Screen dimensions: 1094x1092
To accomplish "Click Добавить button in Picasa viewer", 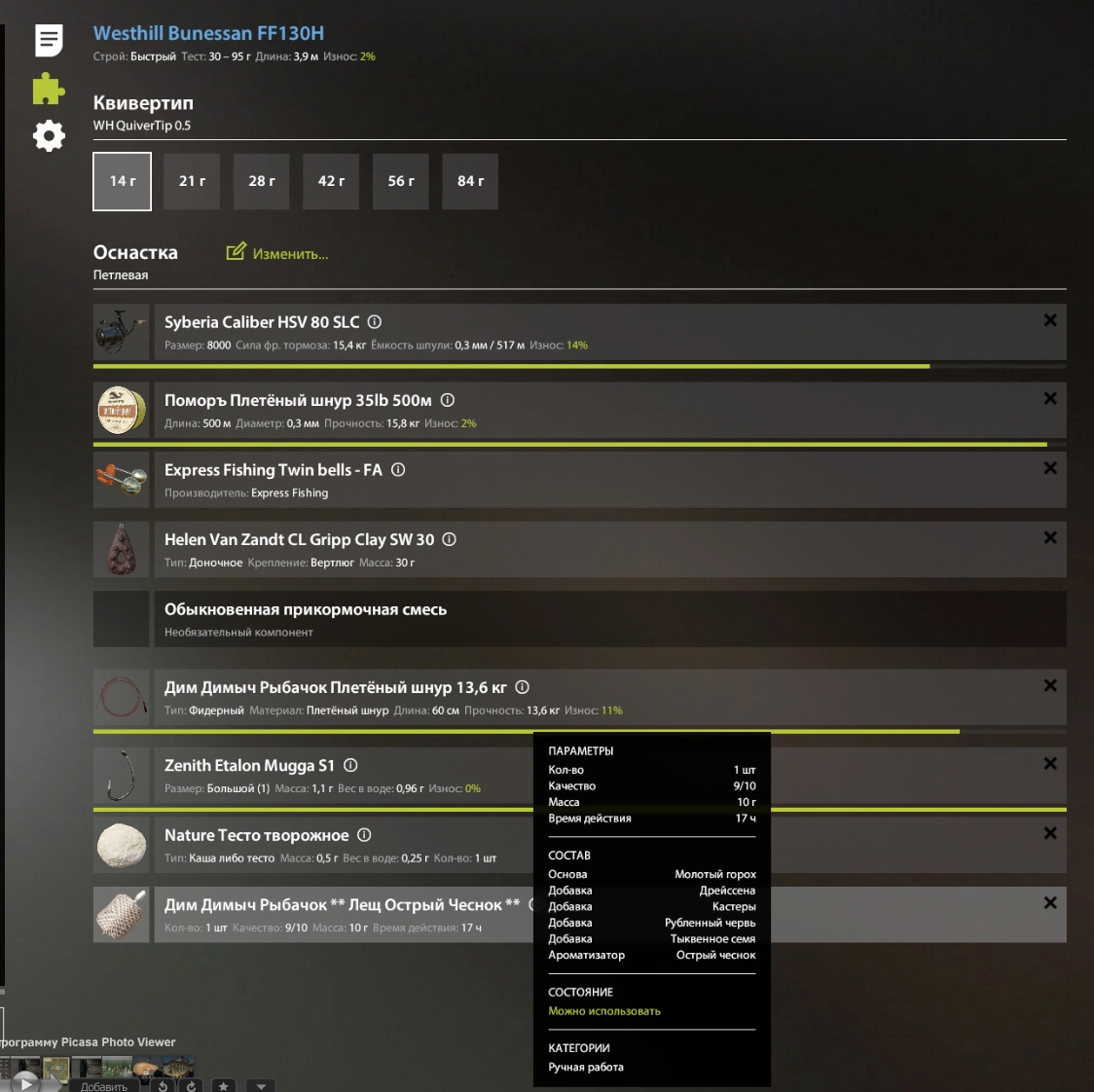I will (x=104, y=1086).
